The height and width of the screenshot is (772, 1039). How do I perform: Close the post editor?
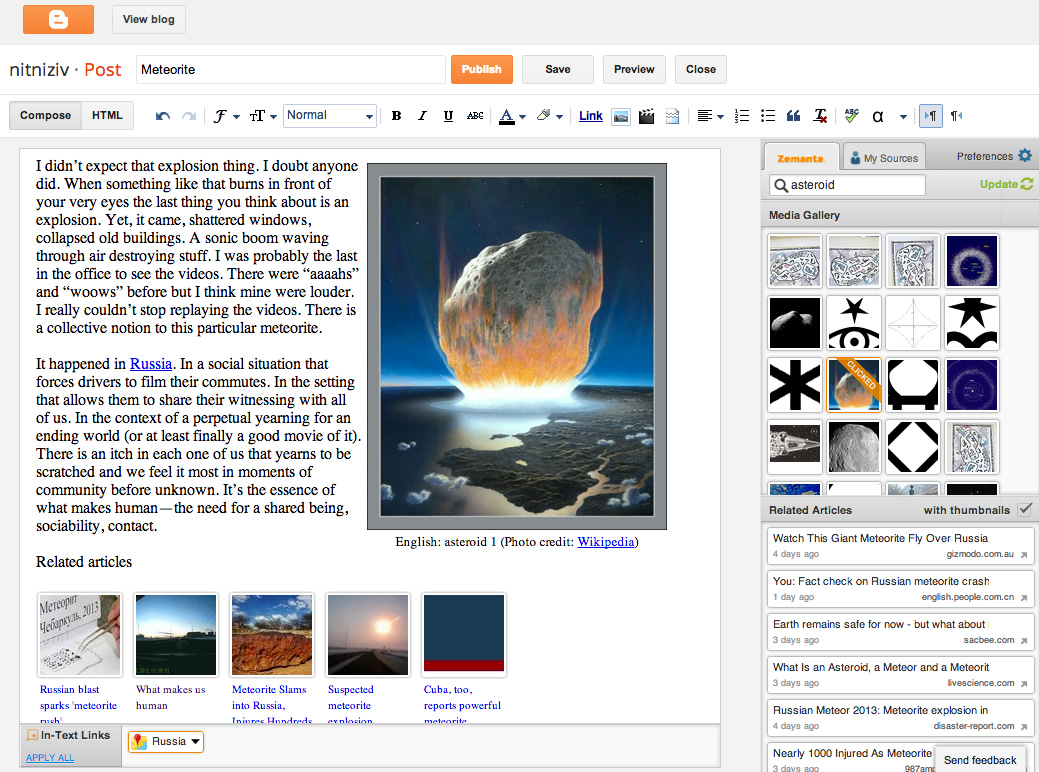point(701,69)
